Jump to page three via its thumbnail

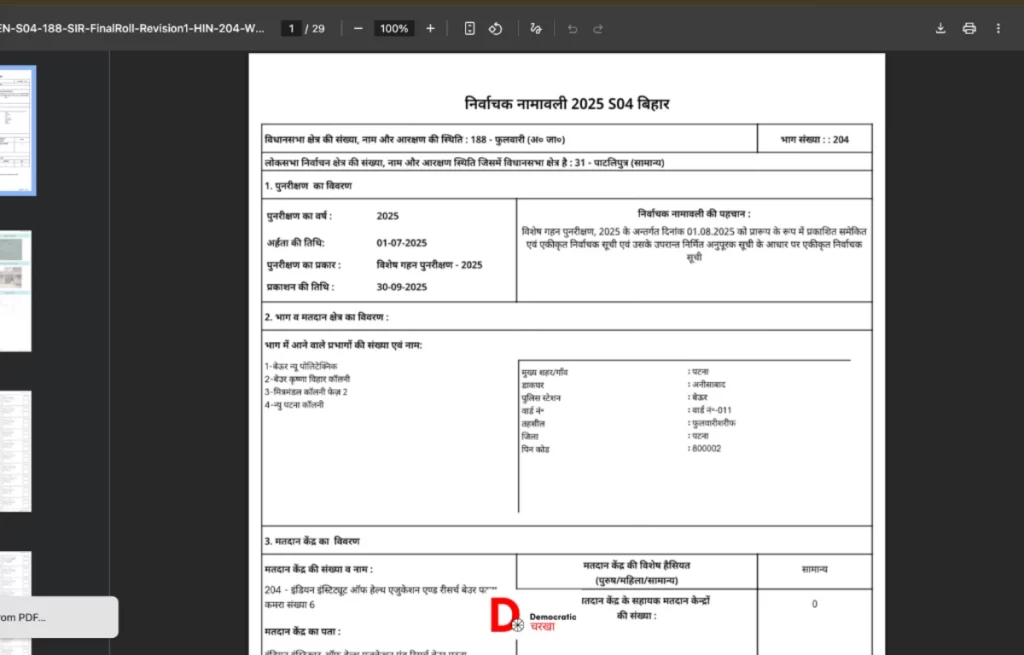(16, 452)
